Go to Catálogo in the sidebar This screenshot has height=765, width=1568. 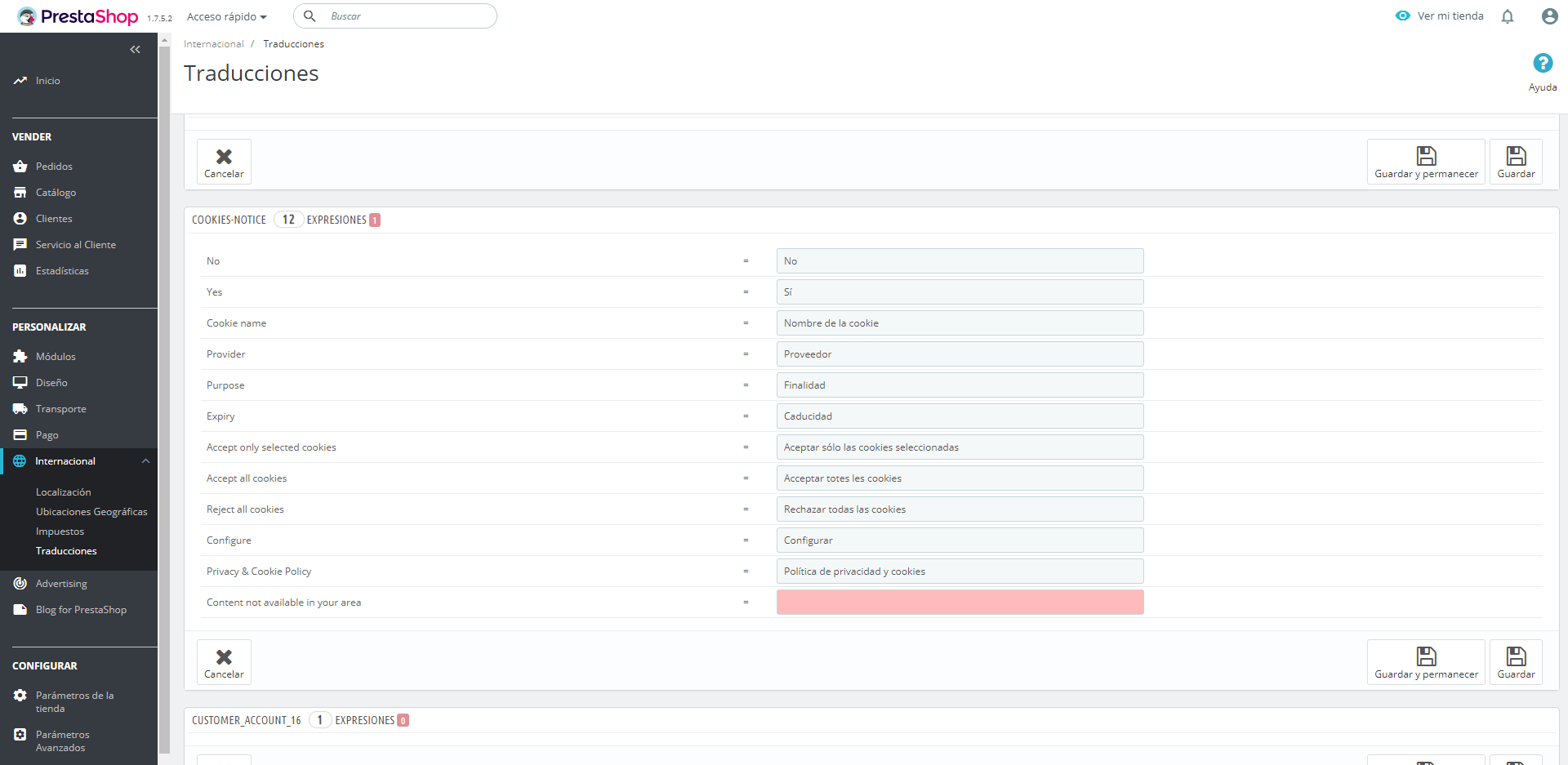pos(56,193)
